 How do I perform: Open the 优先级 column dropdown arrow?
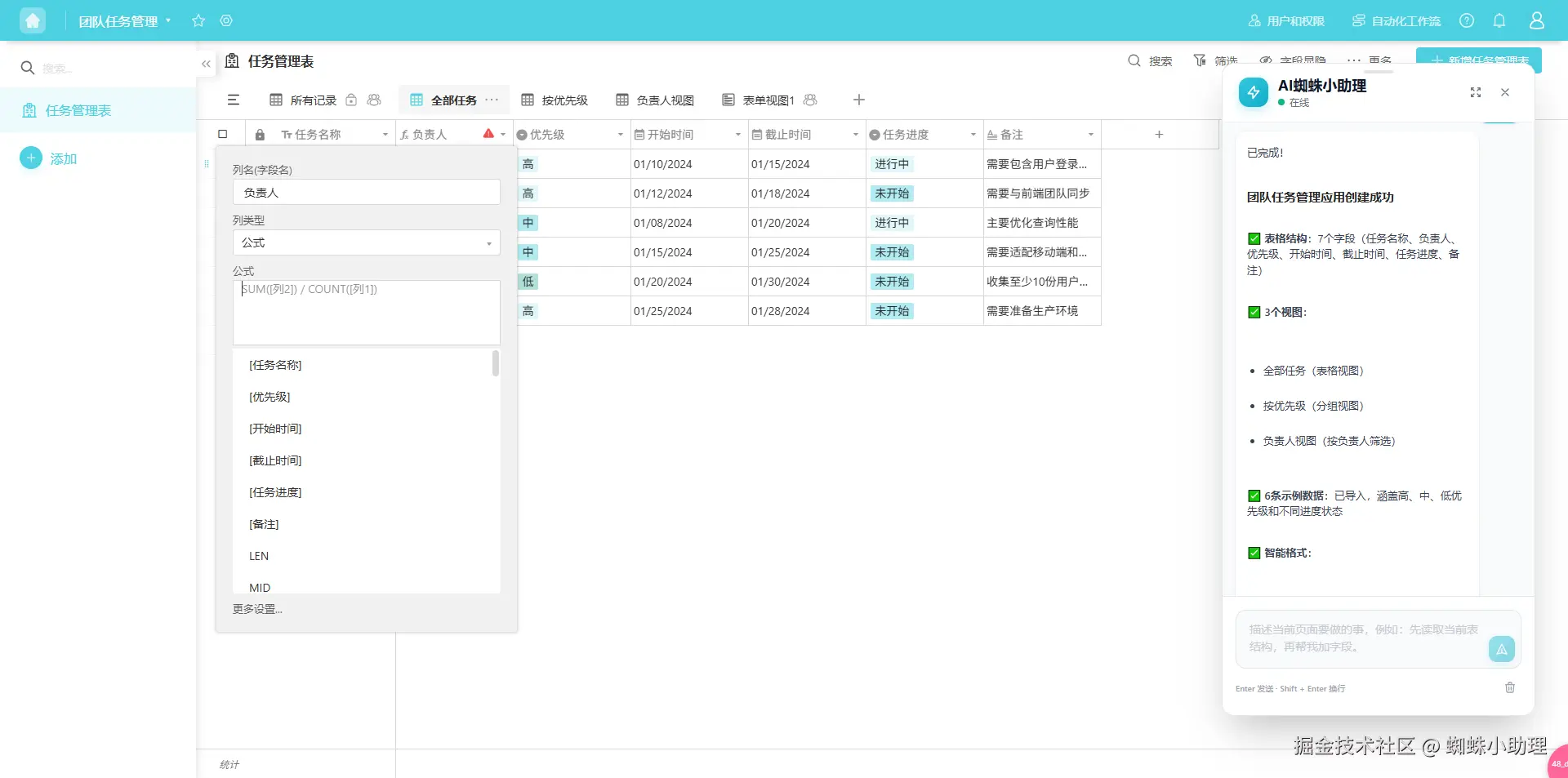(621, 135)
